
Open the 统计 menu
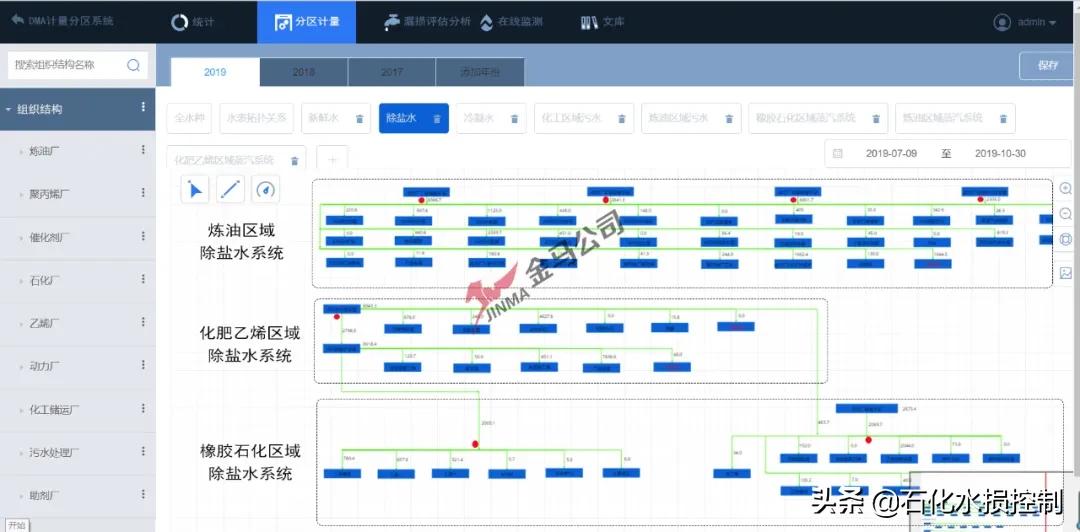click(193, 22)
